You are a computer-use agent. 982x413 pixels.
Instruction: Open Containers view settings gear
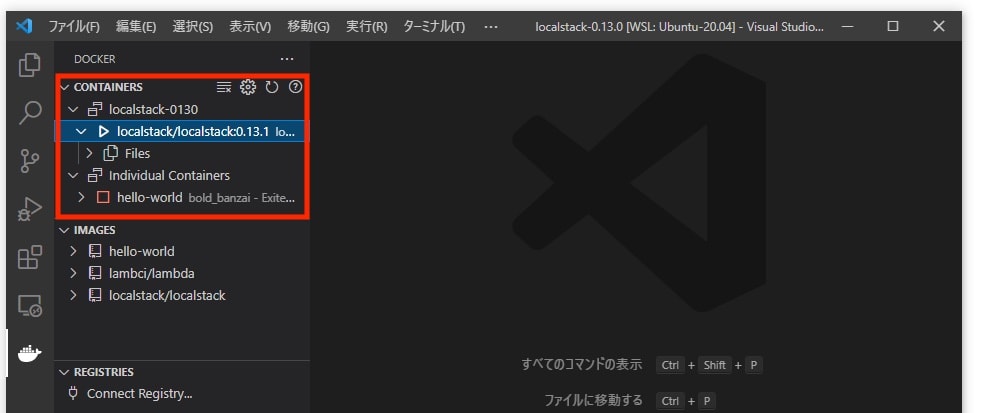coord(248,87)
